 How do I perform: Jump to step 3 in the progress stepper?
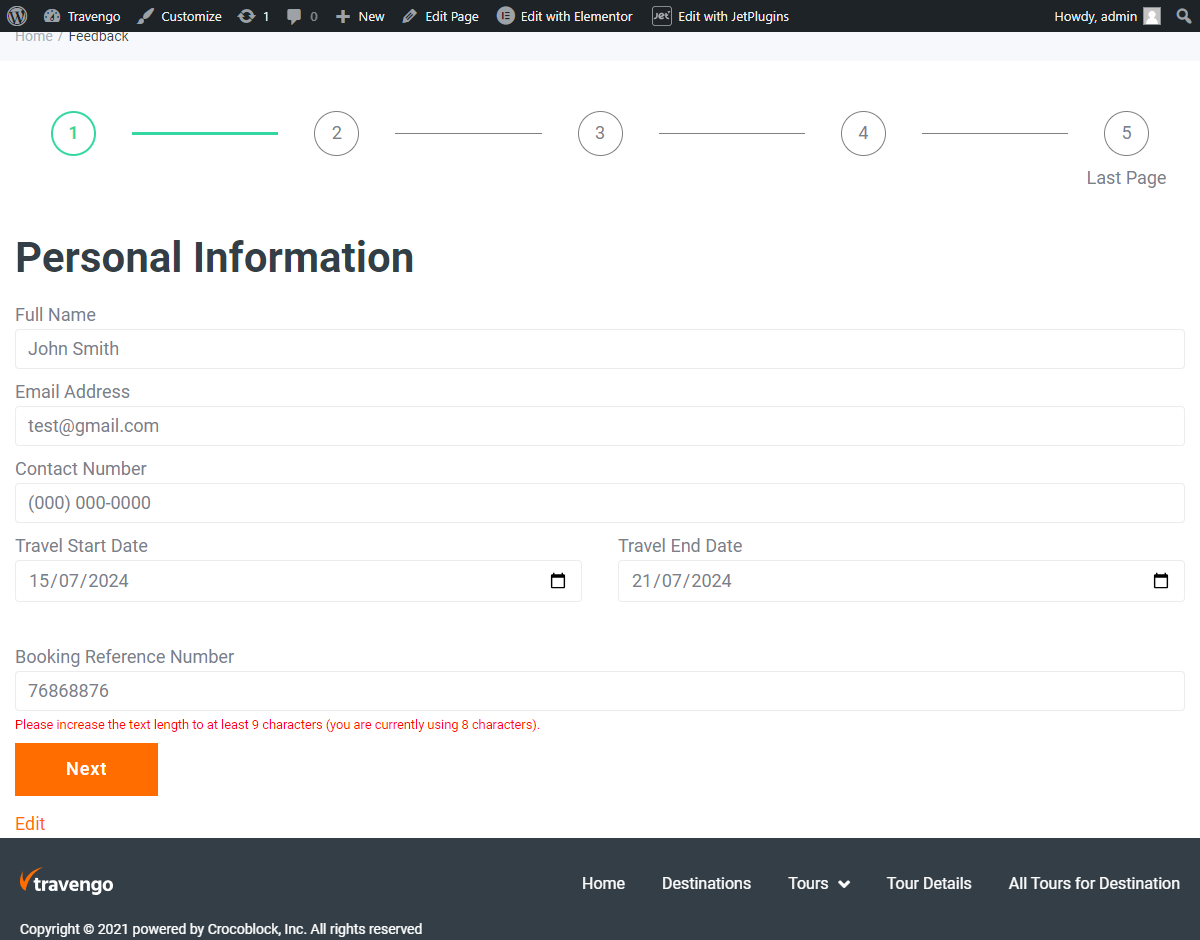point(600,133)
